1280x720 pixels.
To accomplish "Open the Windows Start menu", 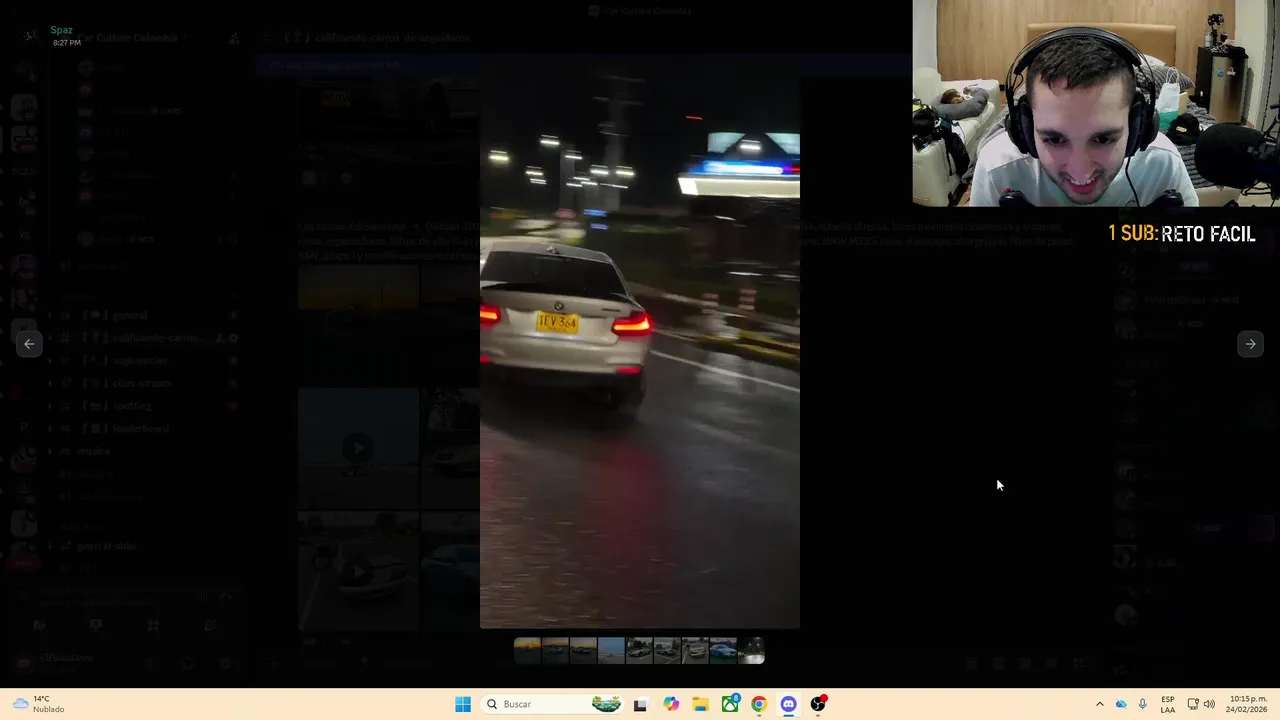I will [463, 704].
